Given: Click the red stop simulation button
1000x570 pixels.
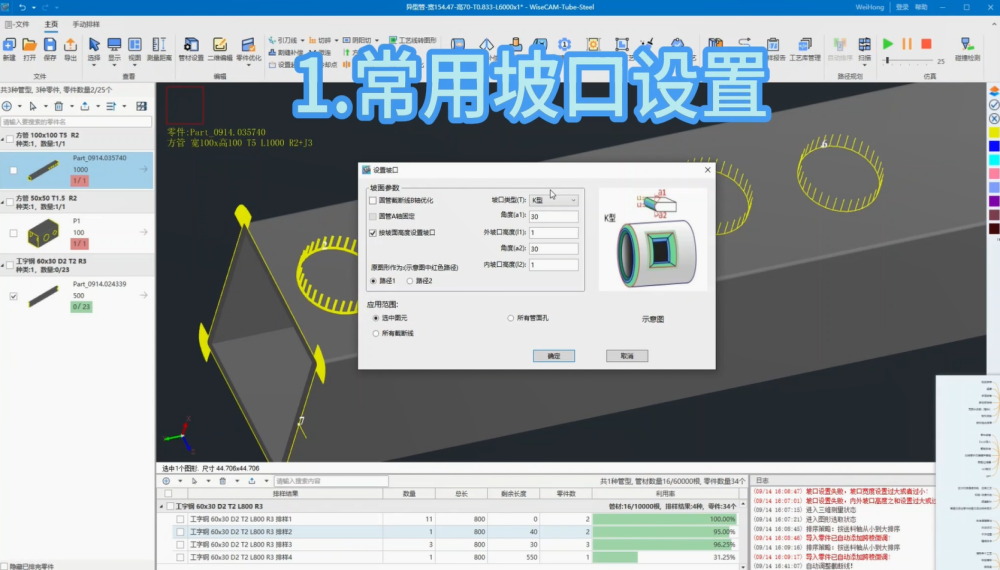Looking at the screenshot, I should point(926,44).
